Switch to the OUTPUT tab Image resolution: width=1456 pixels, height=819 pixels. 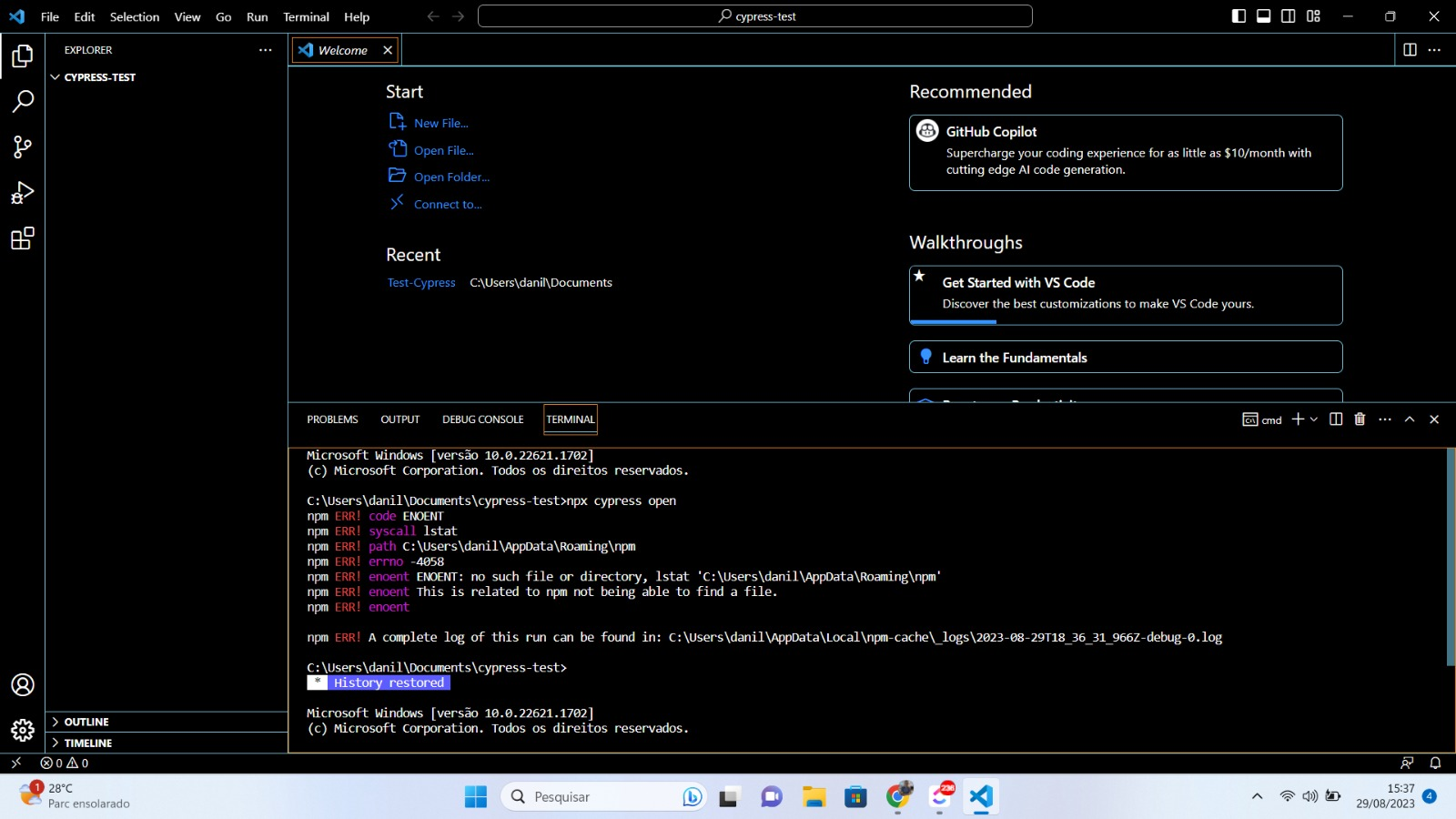pyautogui.click(x=400, y=420)
